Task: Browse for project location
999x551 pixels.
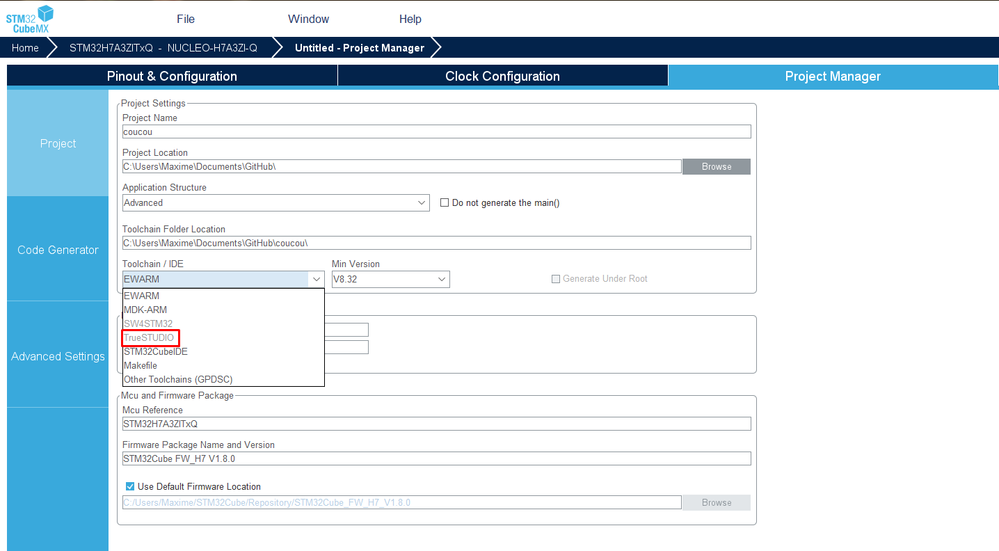Action: (716, 166)
